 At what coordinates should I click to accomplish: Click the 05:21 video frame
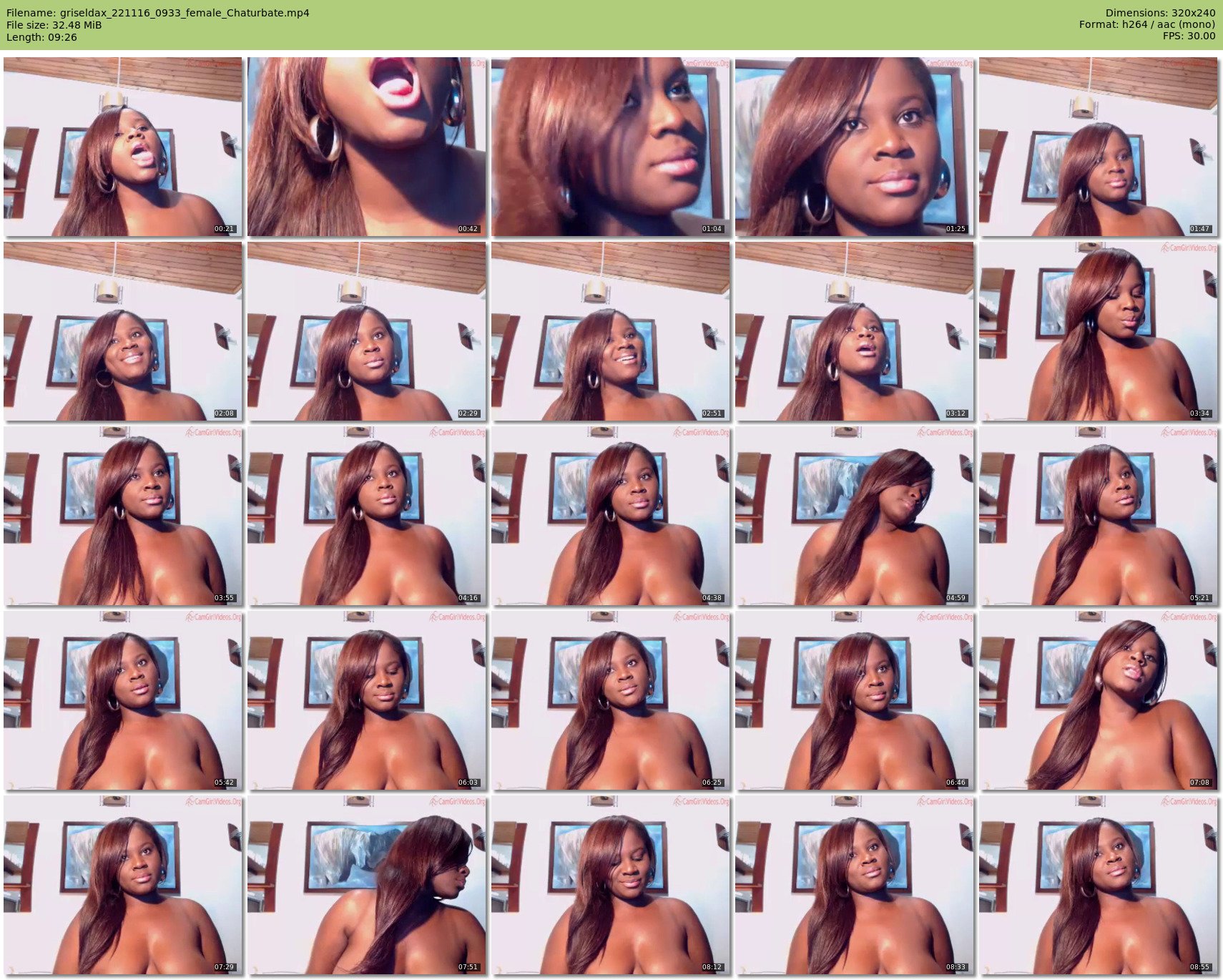1099,516
